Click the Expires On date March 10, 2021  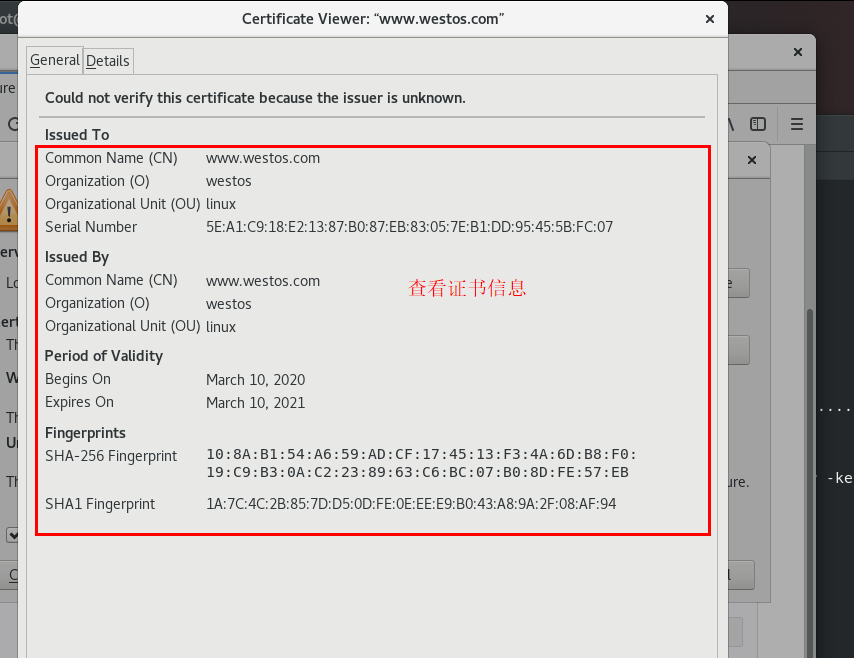[x=255, y=403]
